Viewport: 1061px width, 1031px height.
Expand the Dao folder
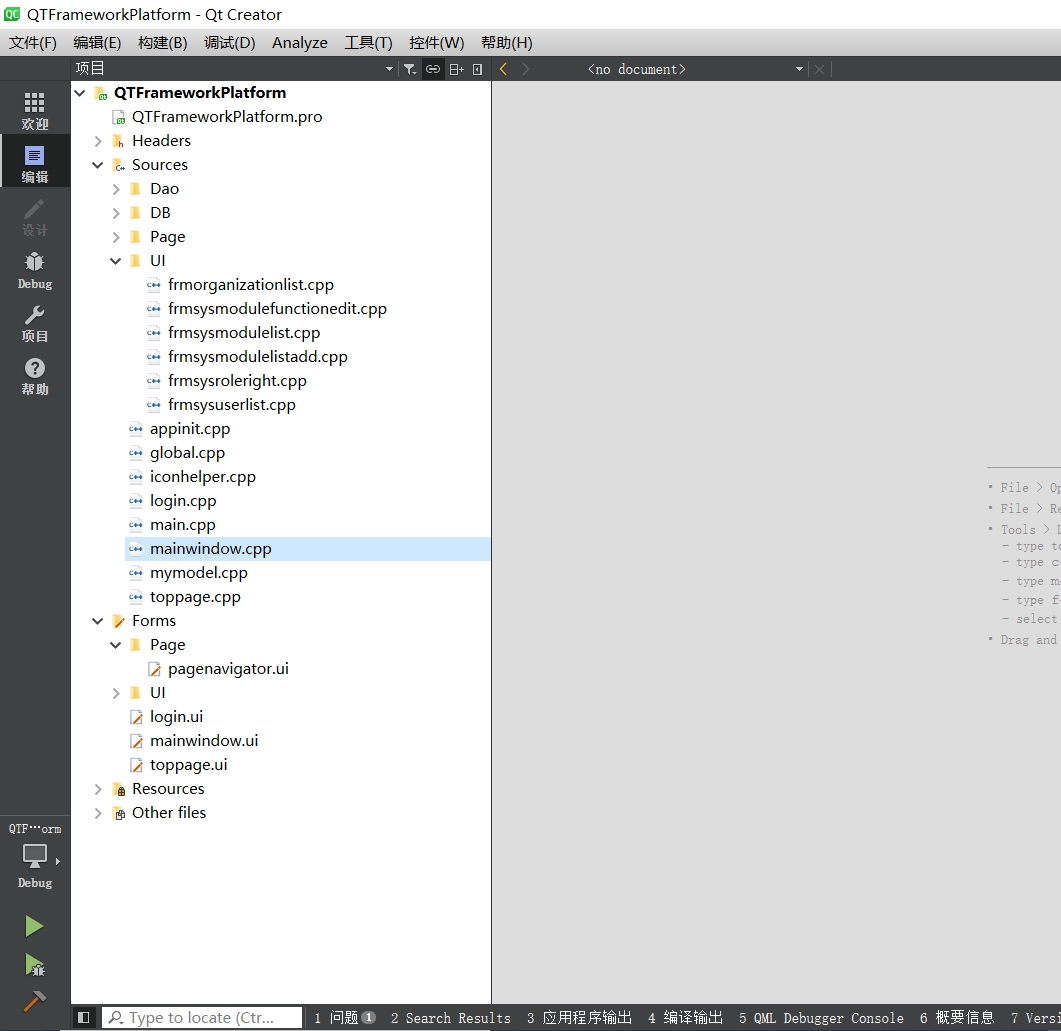[116, 189]
